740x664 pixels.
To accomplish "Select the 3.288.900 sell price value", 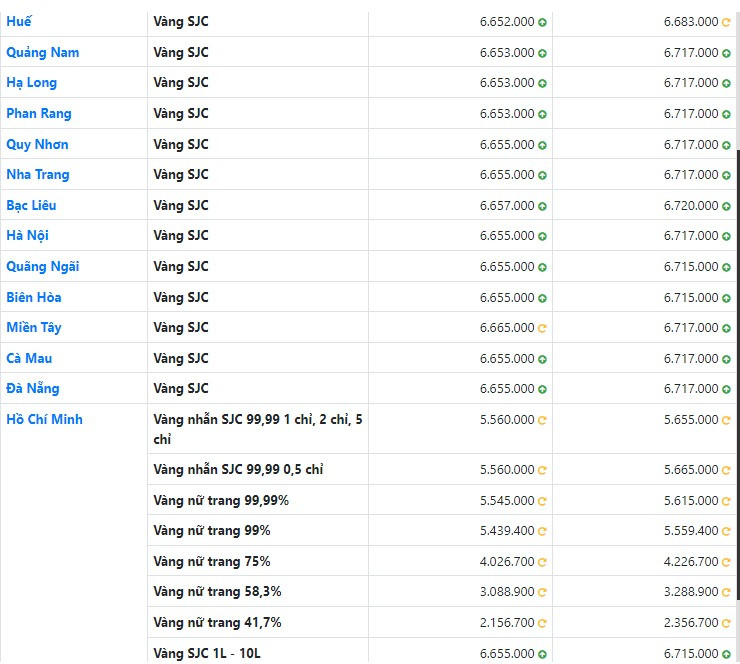I will 691,592.
